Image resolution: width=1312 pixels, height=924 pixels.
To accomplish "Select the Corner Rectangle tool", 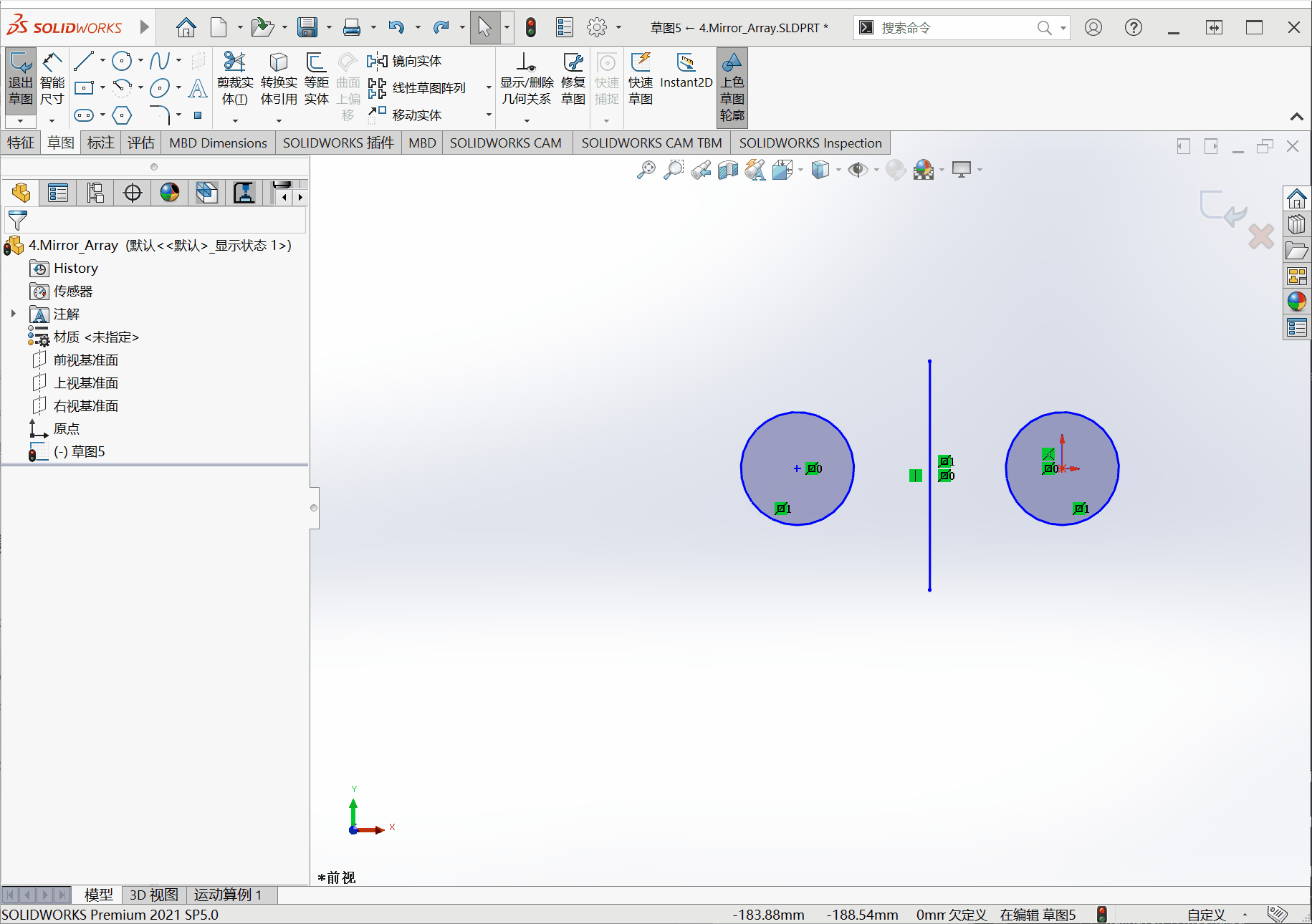I will pos(84,88).
